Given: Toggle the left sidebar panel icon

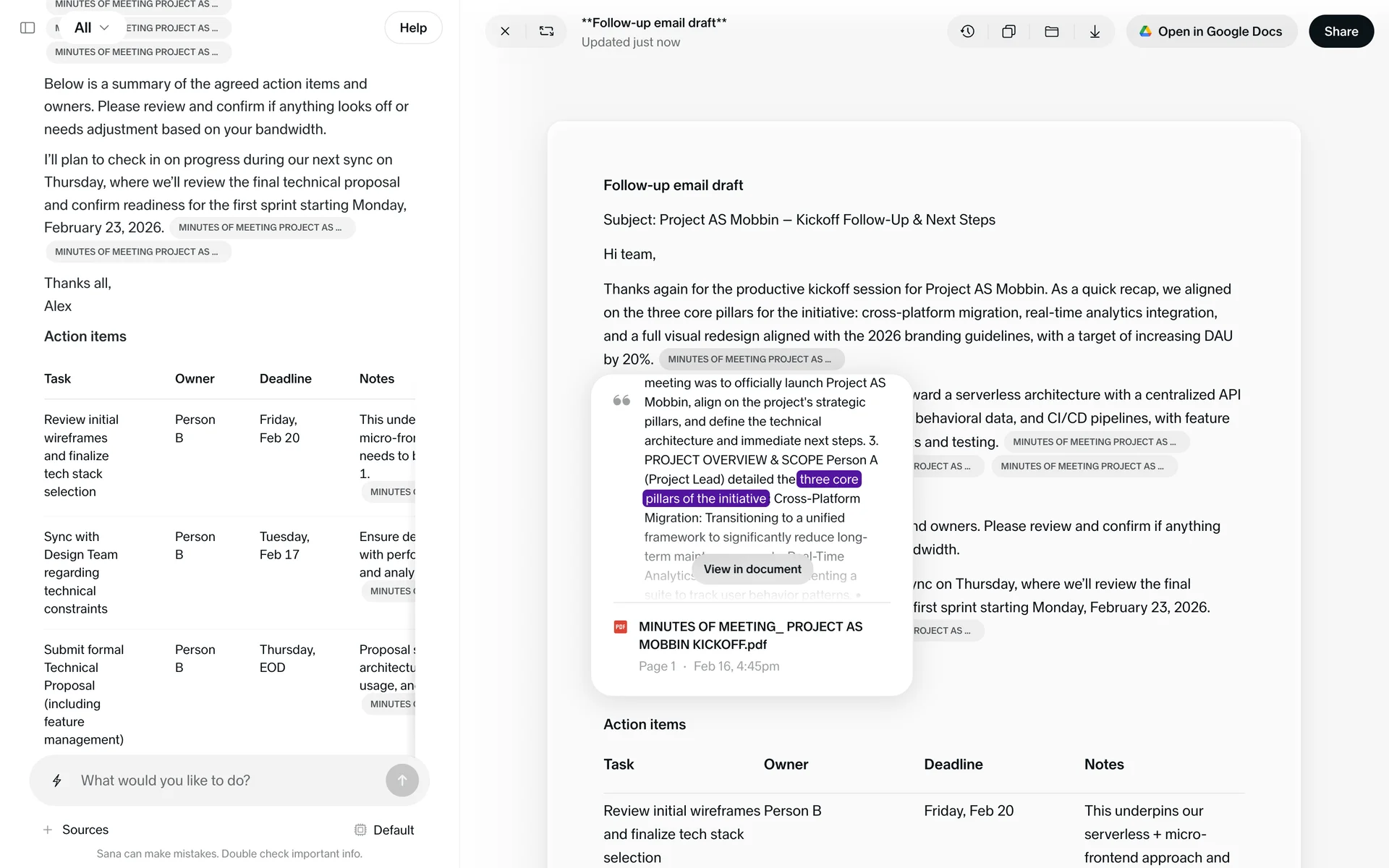Looking at the screenshot, I should [x=27, y=27].
